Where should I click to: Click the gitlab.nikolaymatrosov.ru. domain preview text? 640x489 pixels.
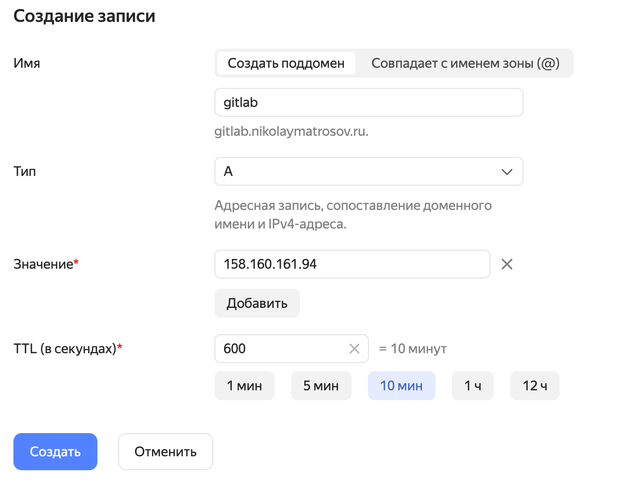tap(291, 131)
